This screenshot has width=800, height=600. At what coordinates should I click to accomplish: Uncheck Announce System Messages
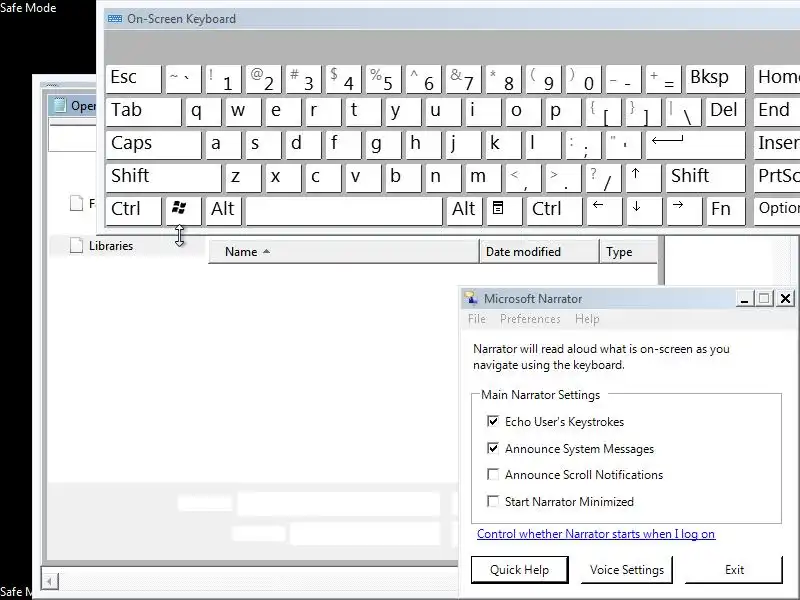[493, 448]
